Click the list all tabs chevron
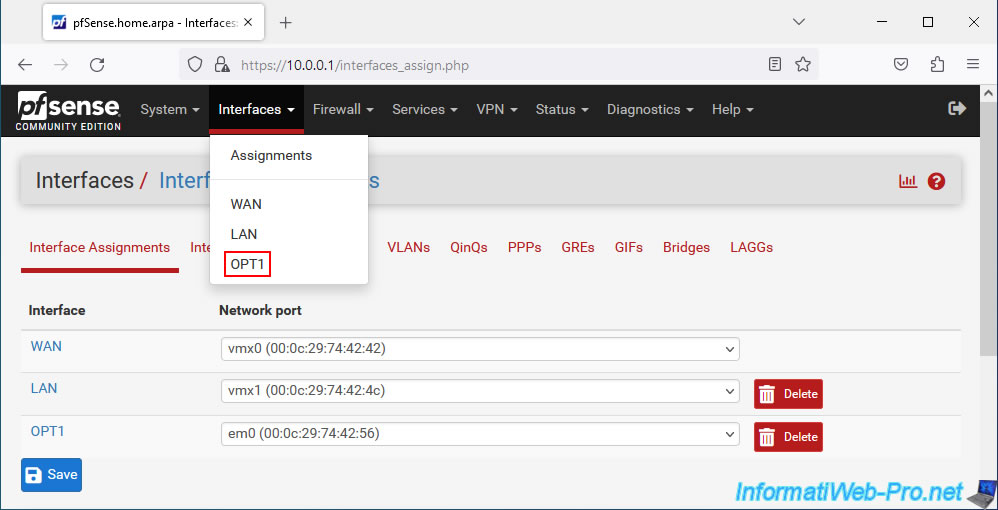 click(x=799, y=22)
